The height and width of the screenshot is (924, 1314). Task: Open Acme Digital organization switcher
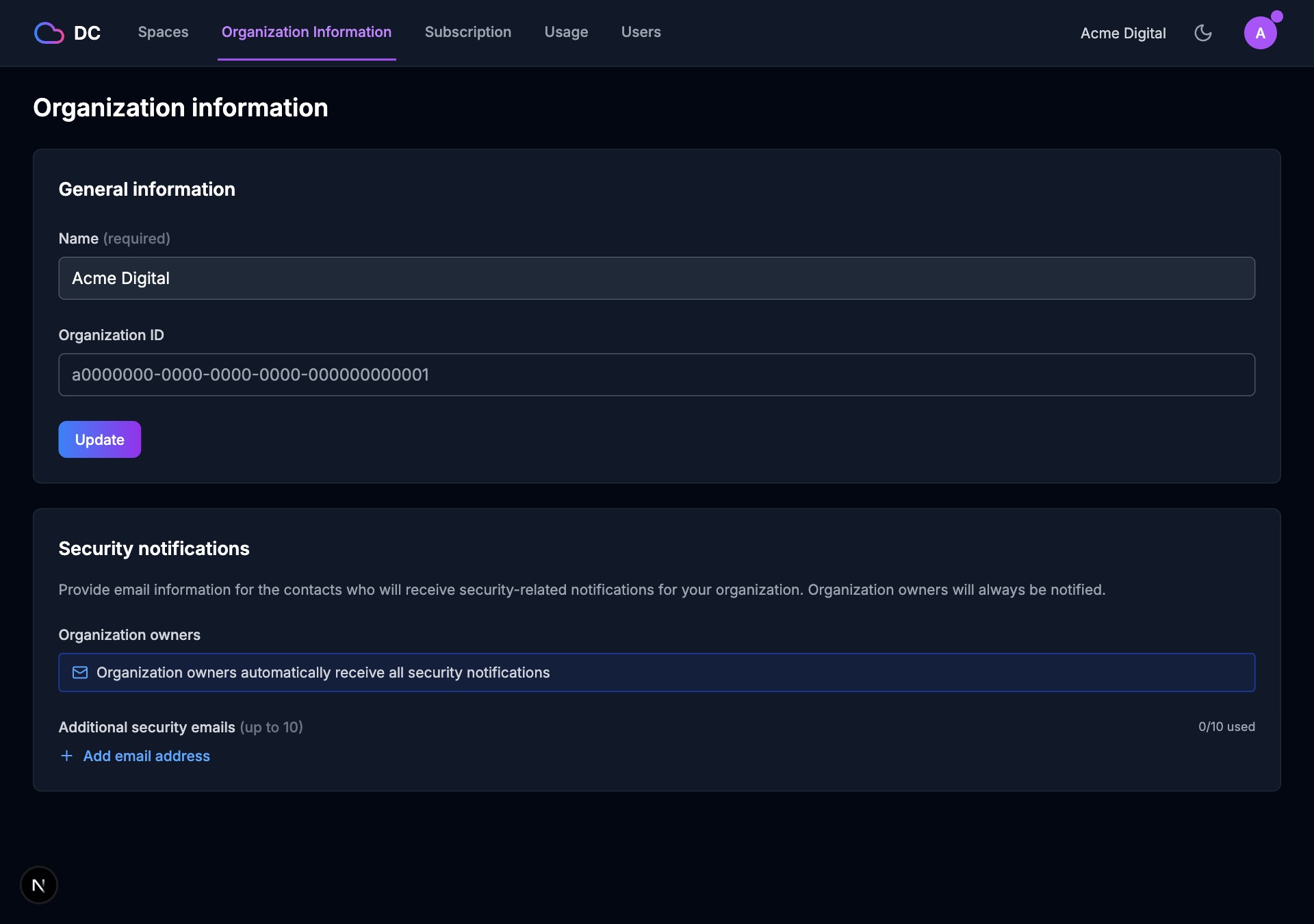point(1122,33)
